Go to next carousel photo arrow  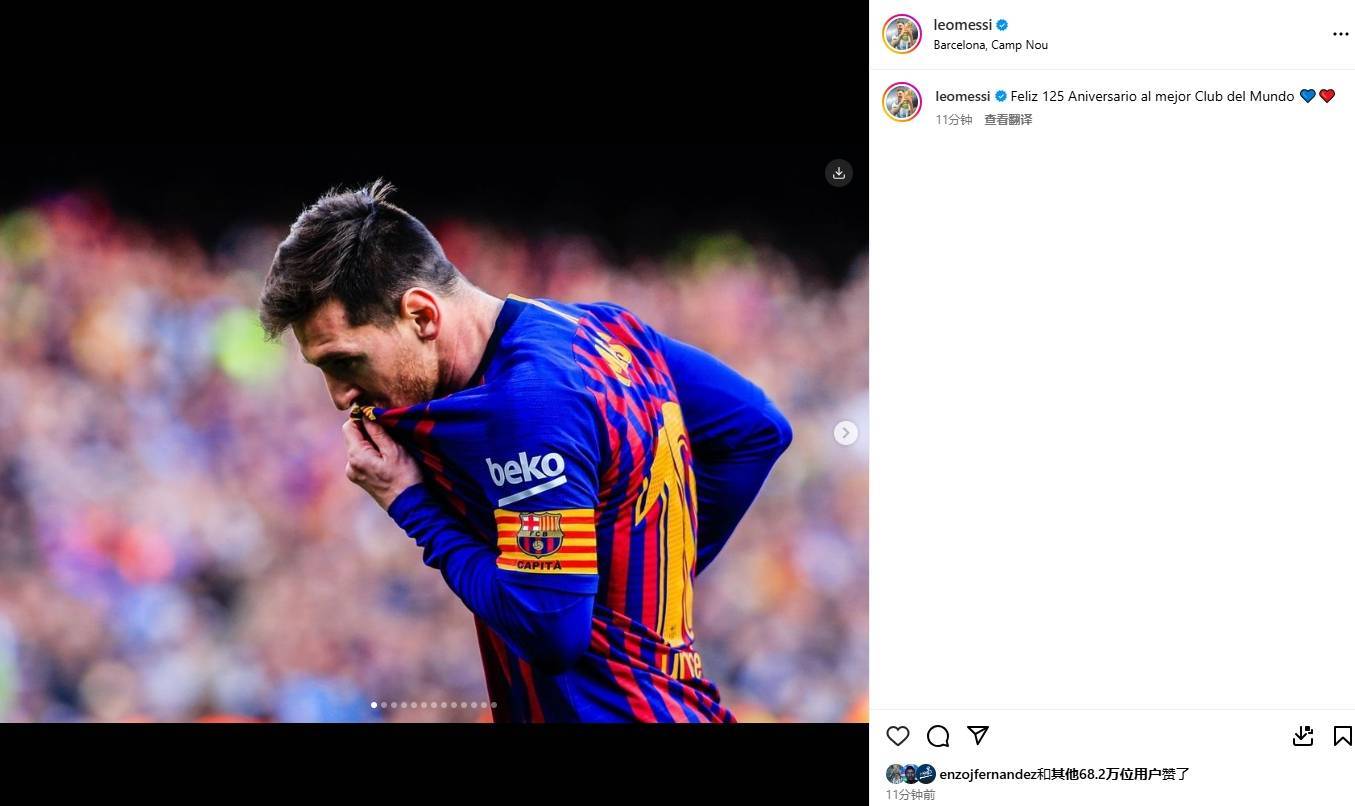tap(846, 433)
